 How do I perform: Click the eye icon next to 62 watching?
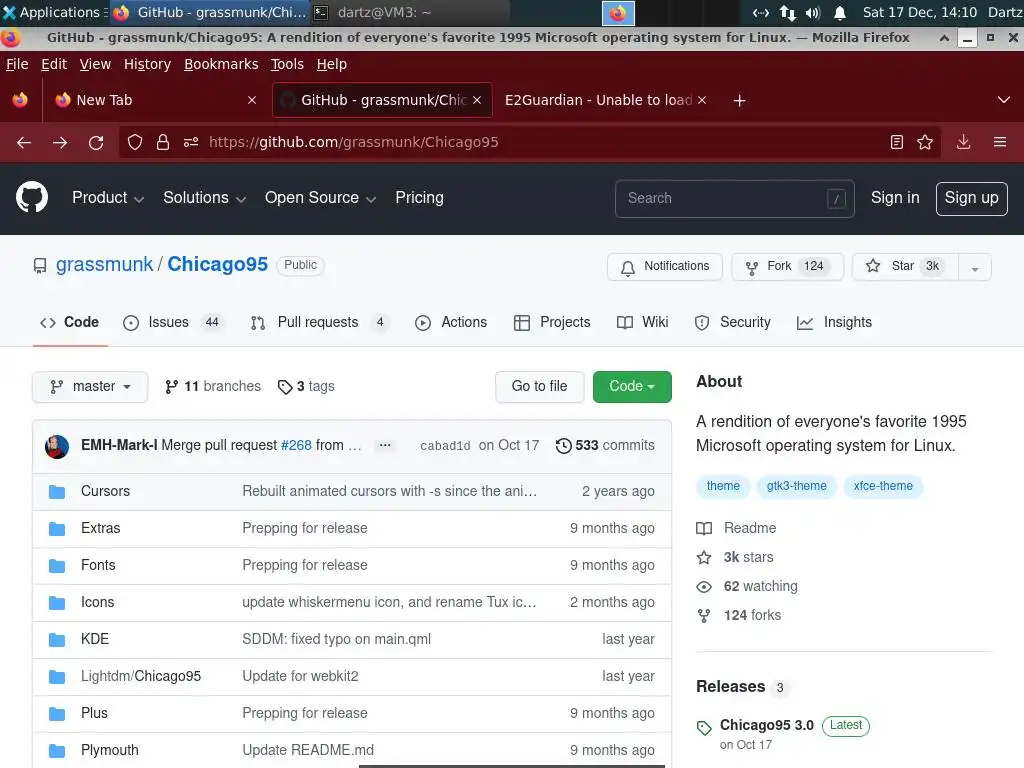704,587
